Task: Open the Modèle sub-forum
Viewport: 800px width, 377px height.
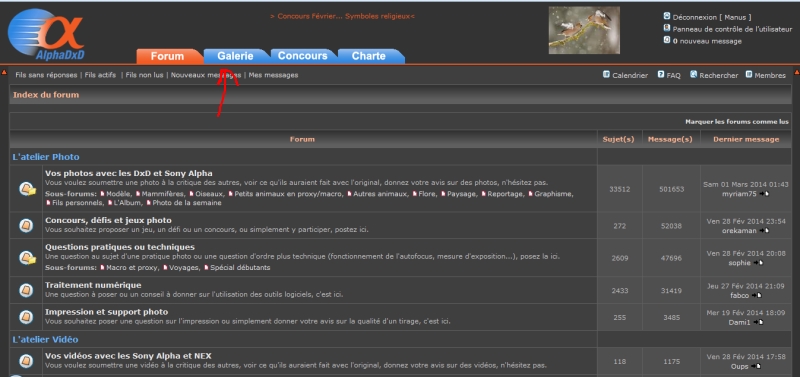Action: (118, 194)
